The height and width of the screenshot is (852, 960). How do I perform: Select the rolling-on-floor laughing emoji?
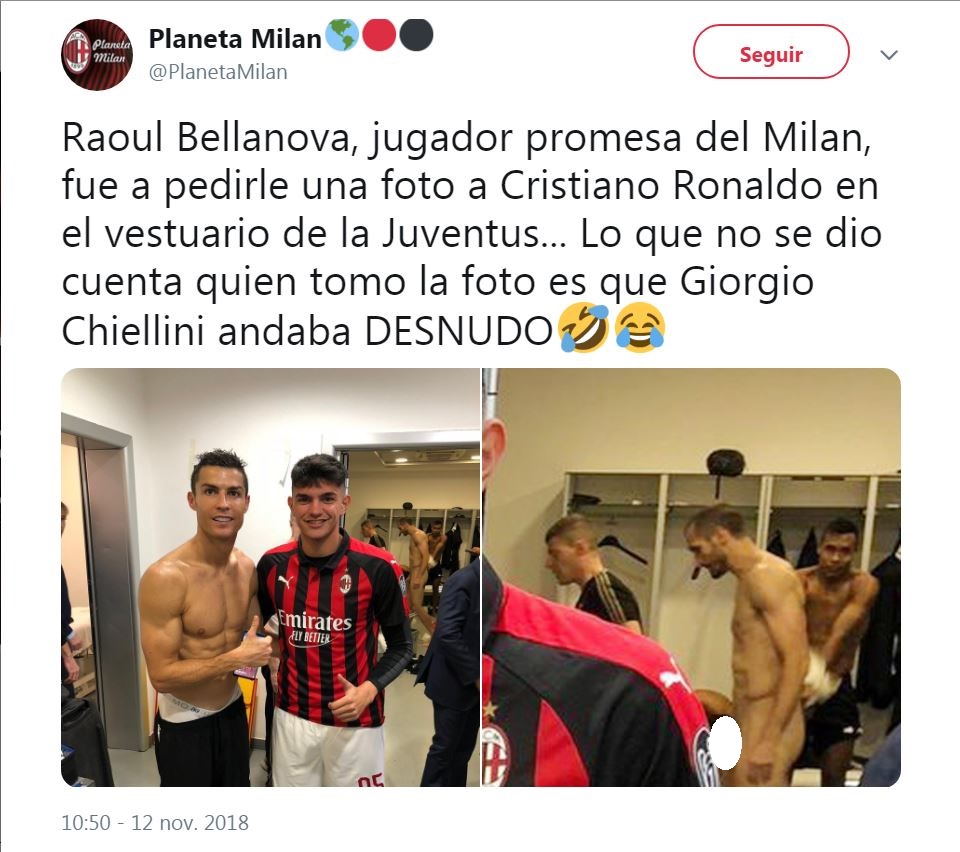(x=585, y=329)
